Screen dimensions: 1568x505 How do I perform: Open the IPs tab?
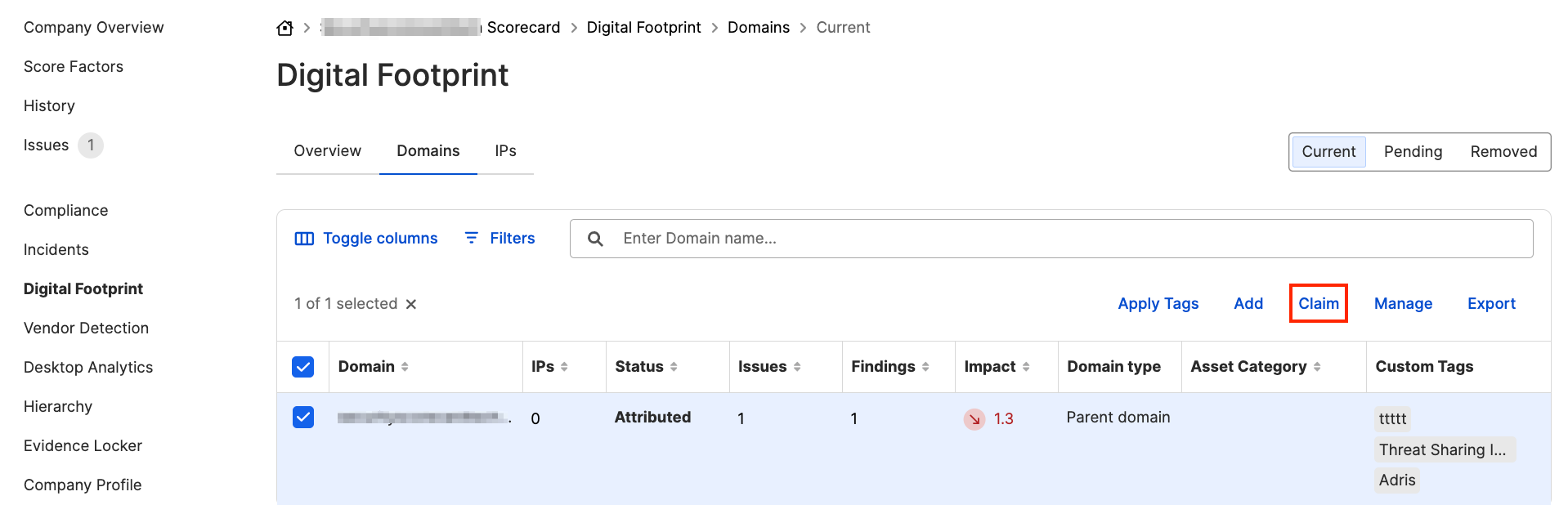505,151
